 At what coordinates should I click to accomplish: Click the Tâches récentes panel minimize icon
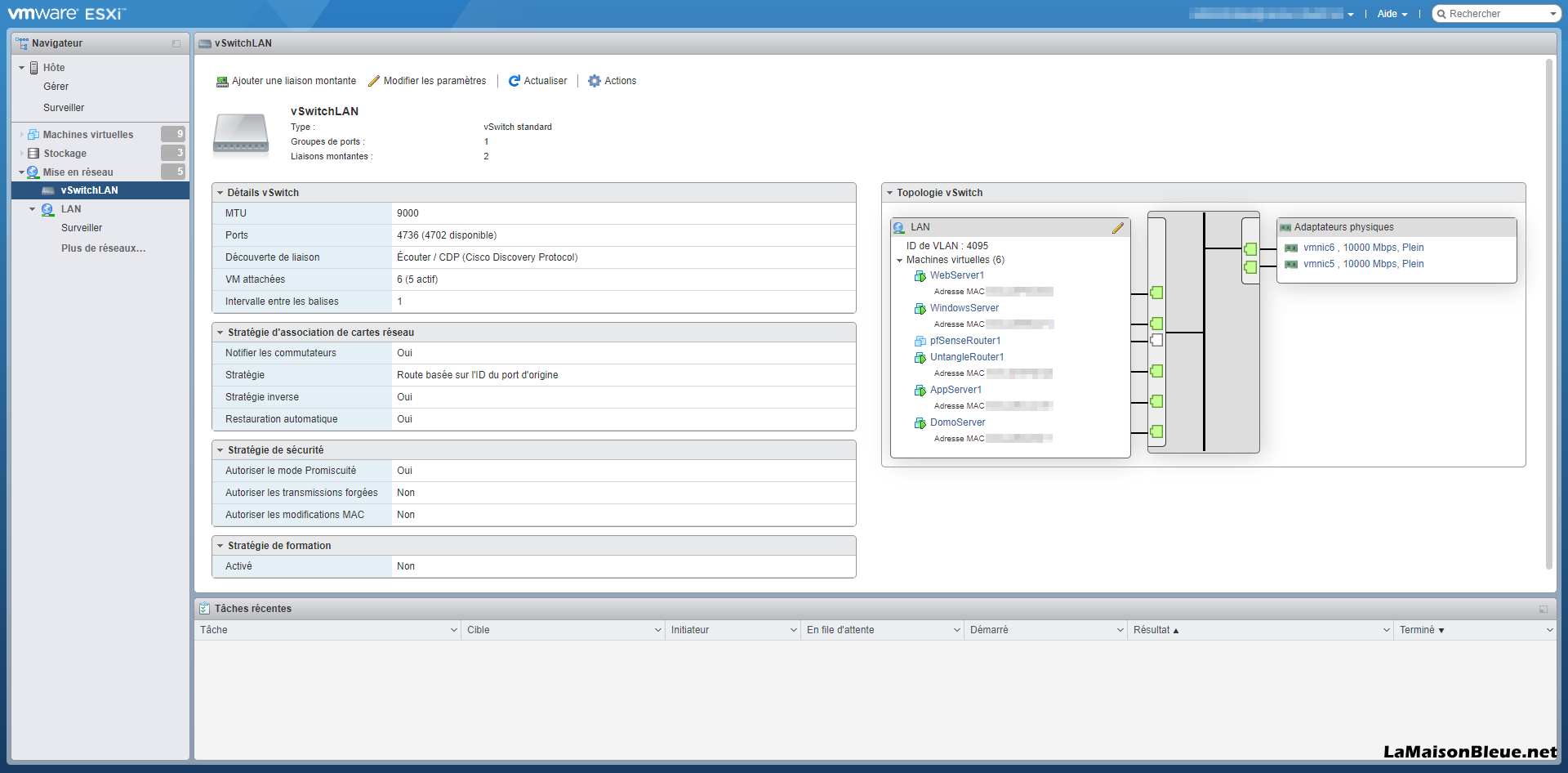(x=1543, y=609)
